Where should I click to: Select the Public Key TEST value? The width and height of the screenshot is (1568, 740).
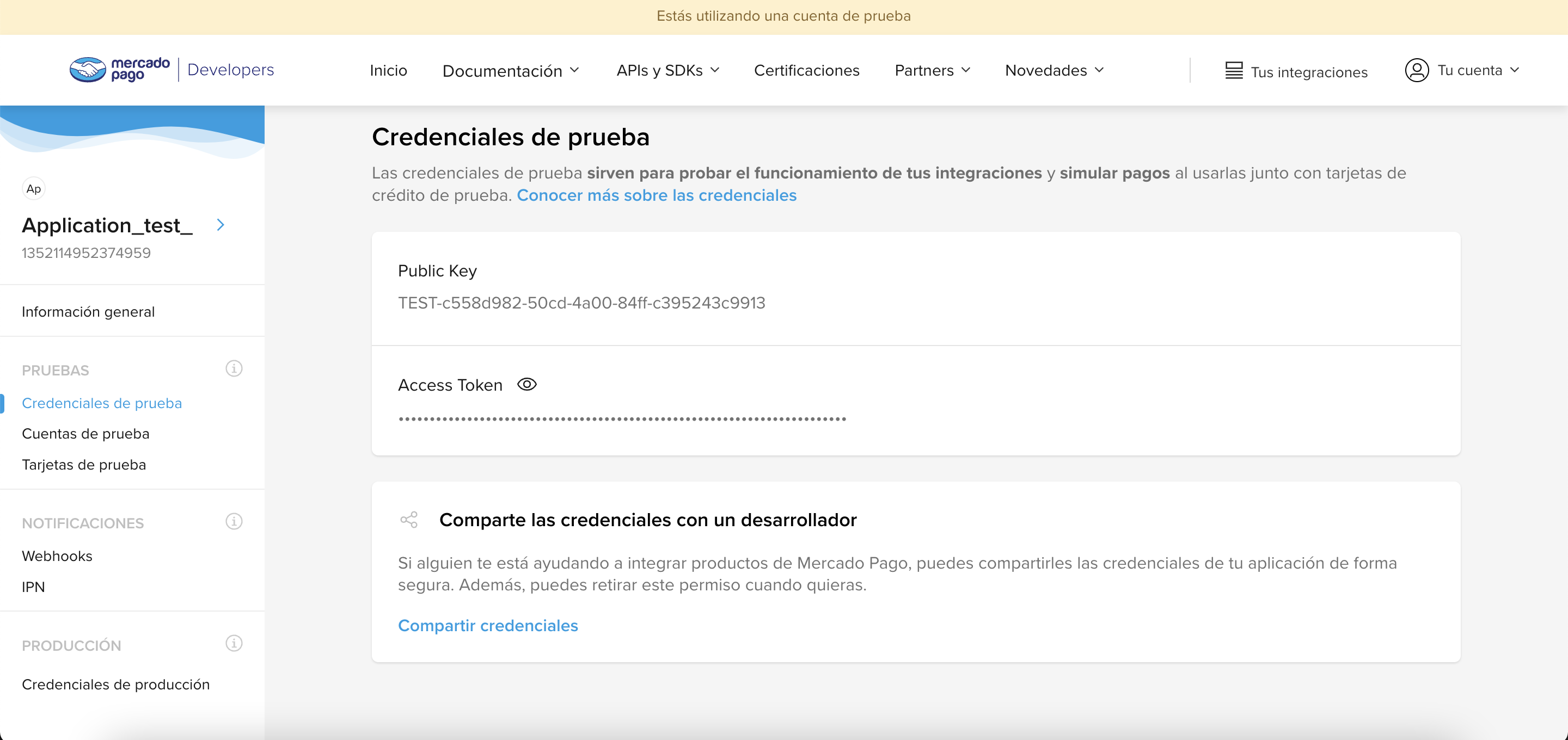tap(581, 303)
